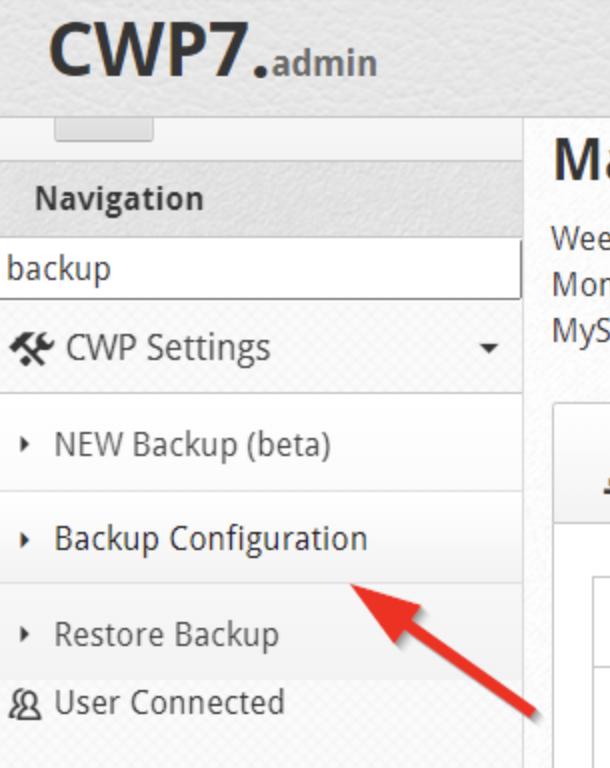Screen dimensions: 610x768
Task: Click the navigation search field containing backup
Action: (x=260, y=269)
